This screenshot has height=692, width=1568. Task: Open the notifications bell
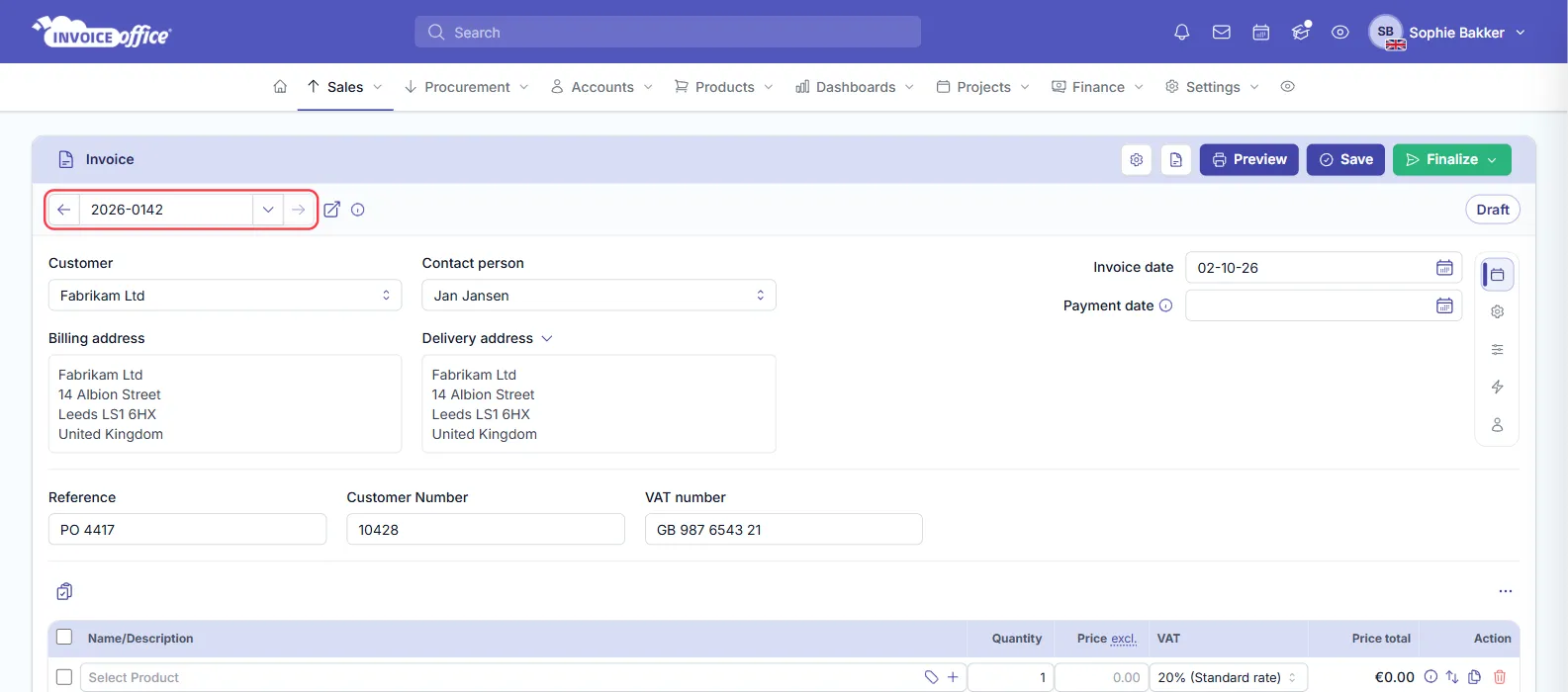[x=1181, y=33]
